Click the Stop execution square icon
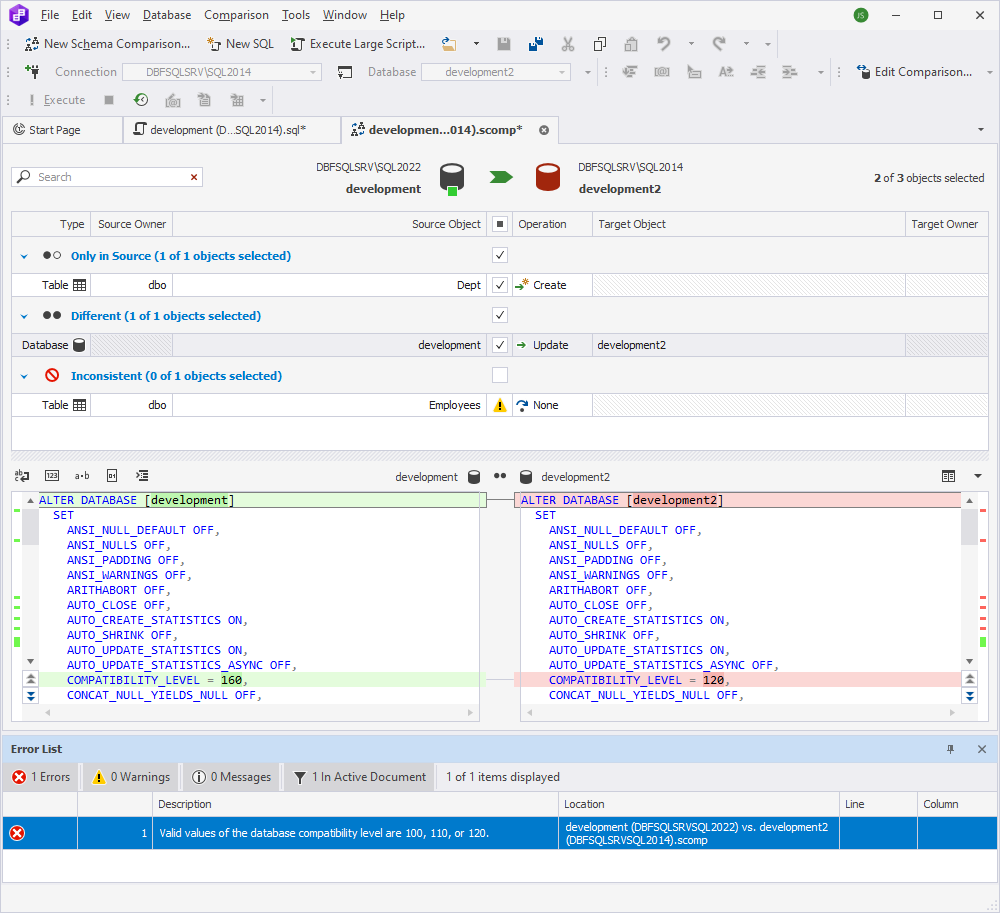The width and height of the screenshot is (1000, 913). pyautogui.click(x=109, y=100)
